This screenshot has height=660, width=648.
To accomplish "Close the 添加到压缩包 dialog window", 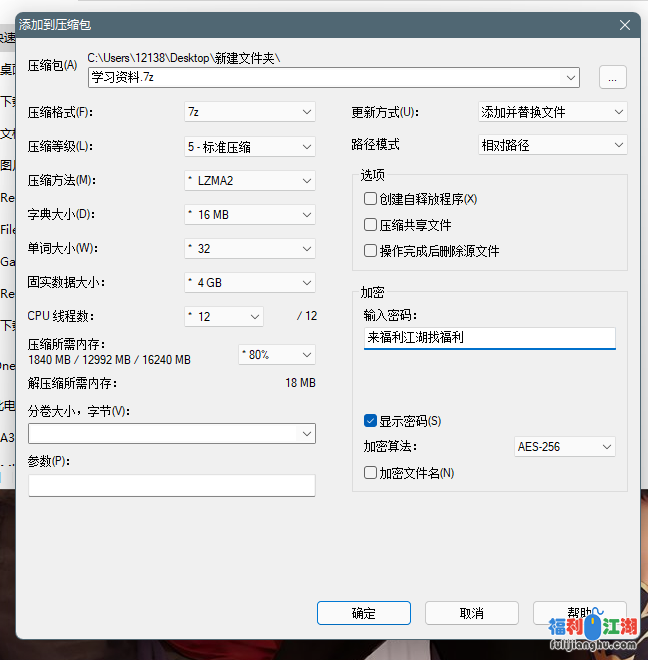I will pyautogui.click(x=625, y=25).
